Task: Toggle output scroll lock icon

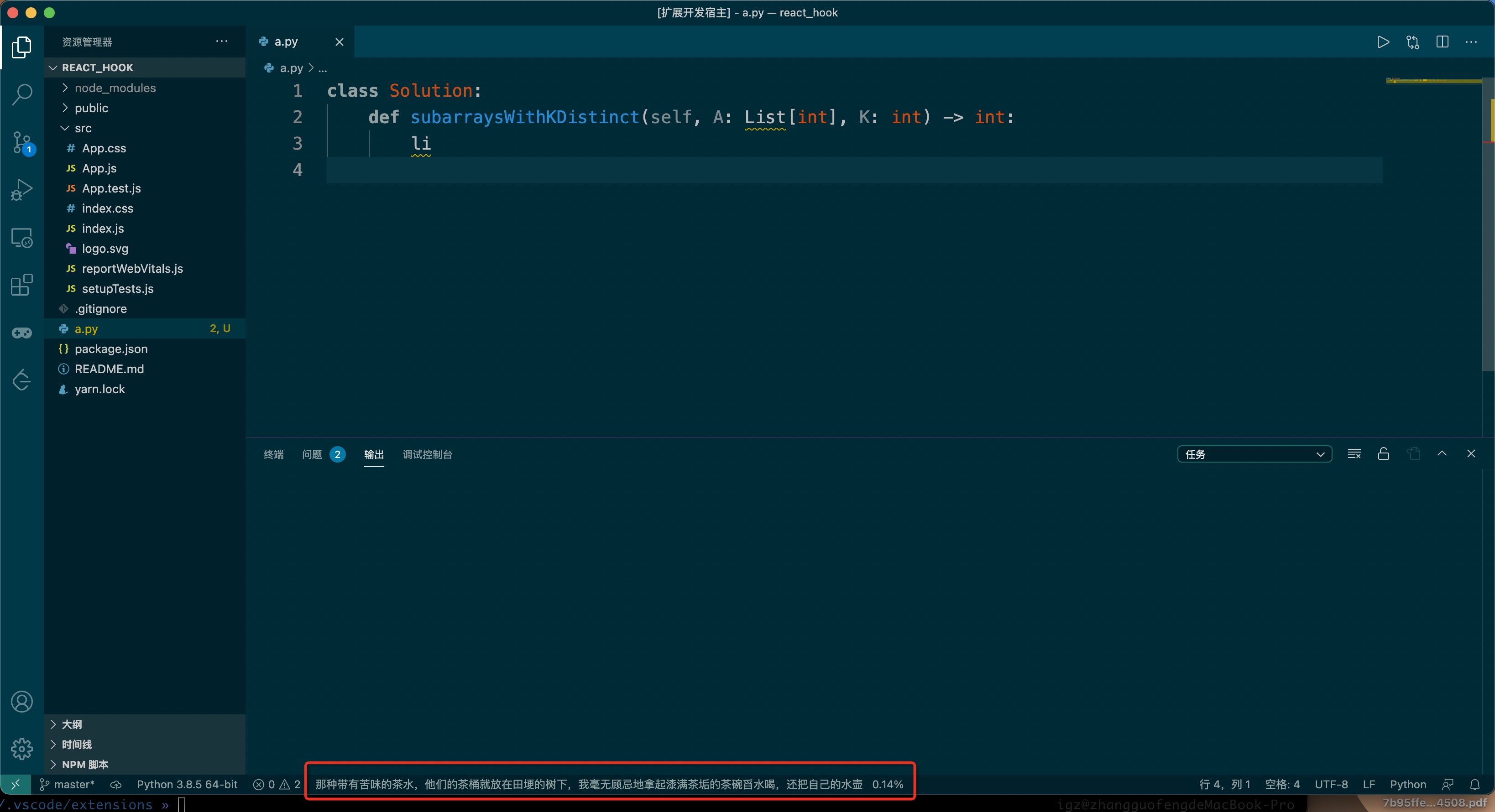Action: [1384, 454]
